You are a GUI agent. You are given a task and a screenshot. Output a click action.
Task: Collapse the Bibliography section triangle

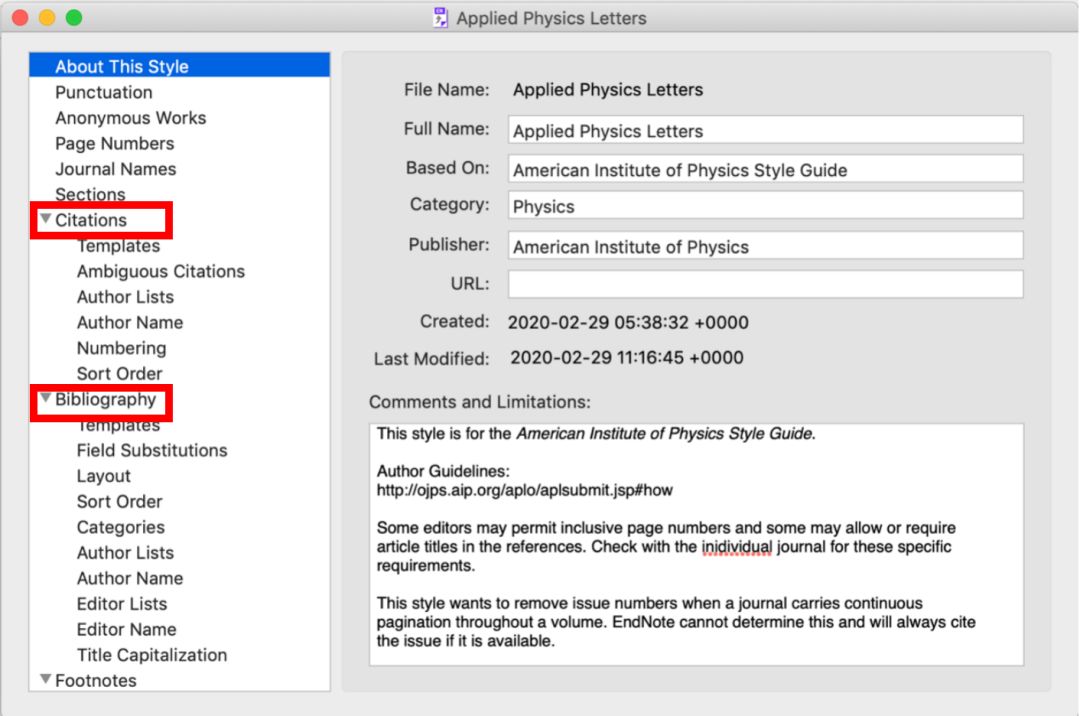pos(45,399)
